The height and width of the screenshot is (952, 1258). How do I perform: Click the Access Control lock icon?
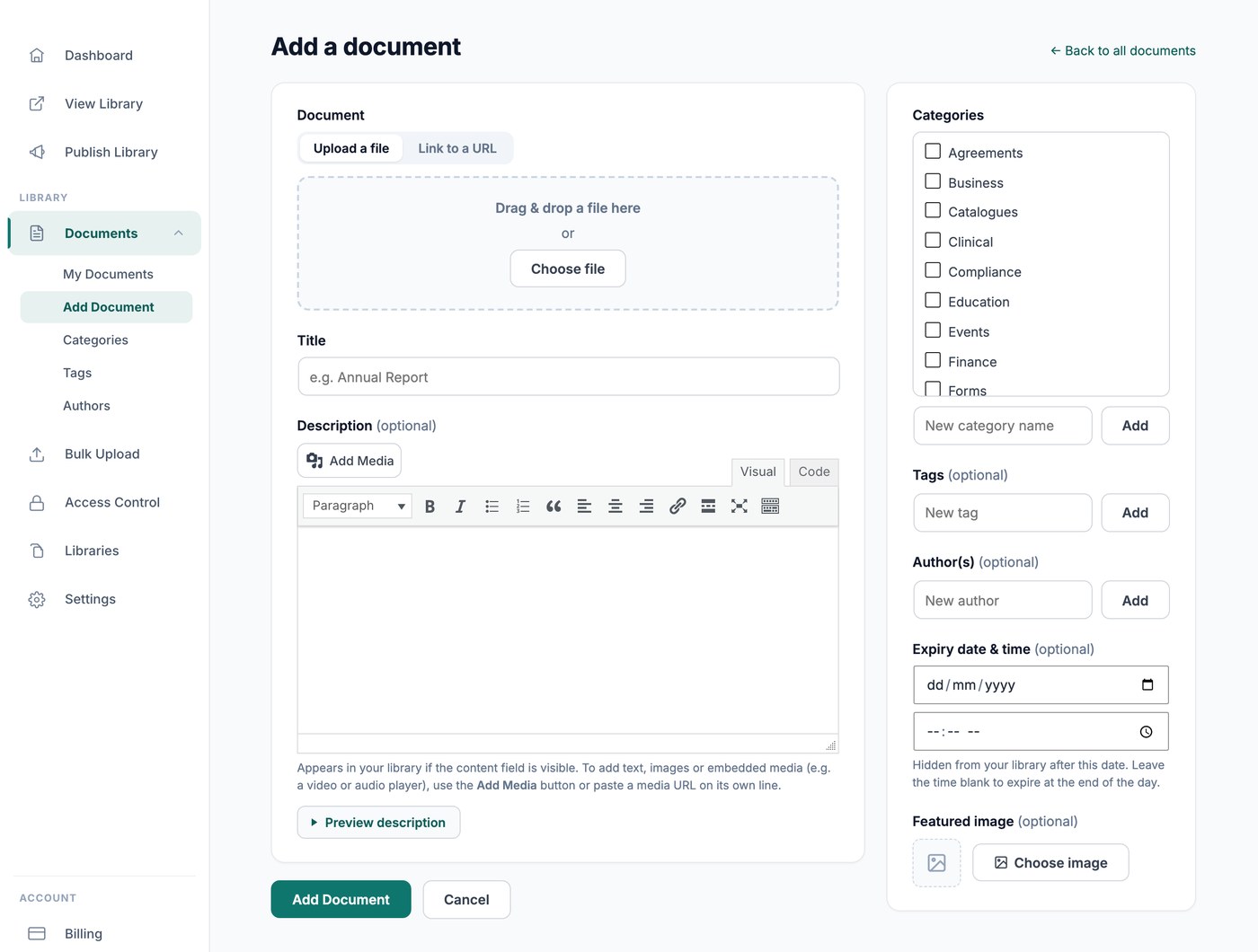37,503
